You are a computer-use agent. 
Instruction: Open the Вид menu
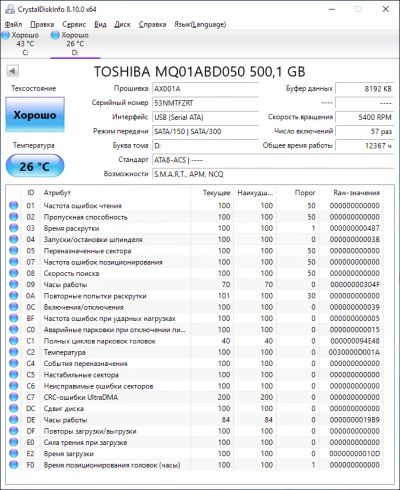[x=100, y=24]
